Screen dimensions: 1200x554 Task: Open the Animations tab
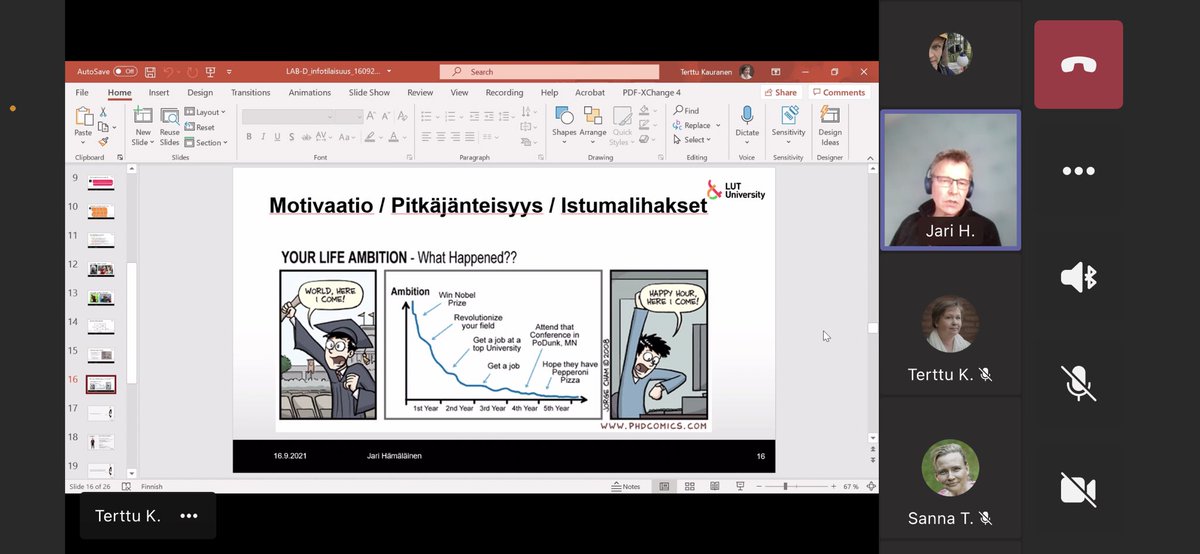click(x=309, y=93)
